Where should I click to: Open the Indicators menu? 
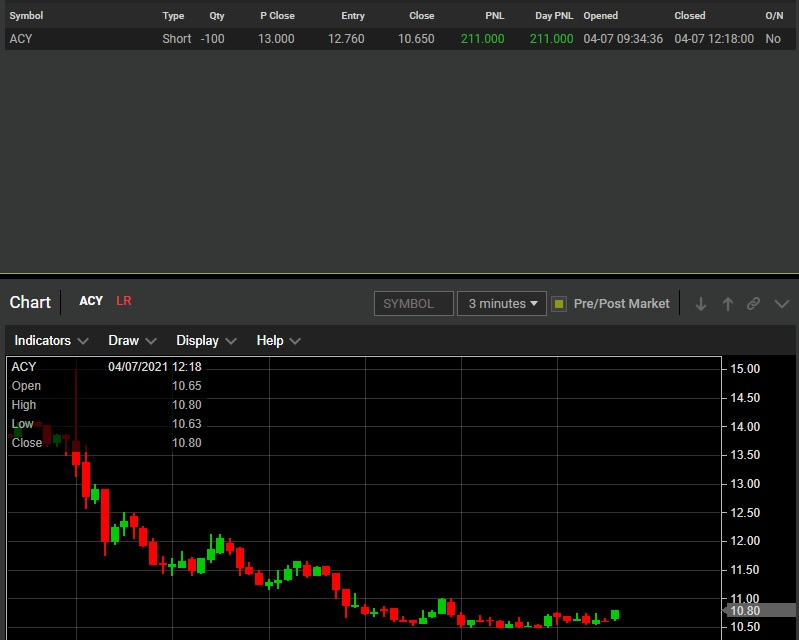[x=51, y=340]
